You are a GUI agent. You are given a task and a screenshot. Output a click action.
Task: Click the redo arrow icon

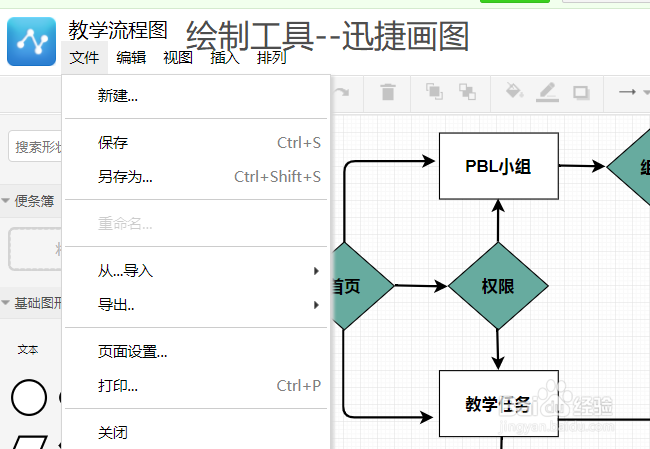pos(342,92)
